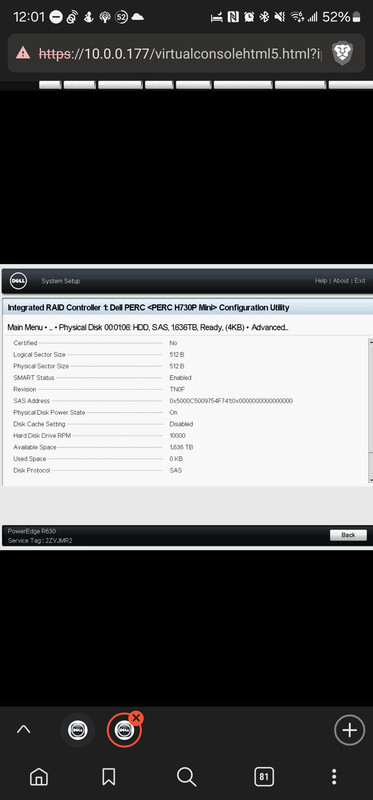Select Available Space '1.636 TB'
The height and width of the screenshot is (800, 373).
(181, 447)
